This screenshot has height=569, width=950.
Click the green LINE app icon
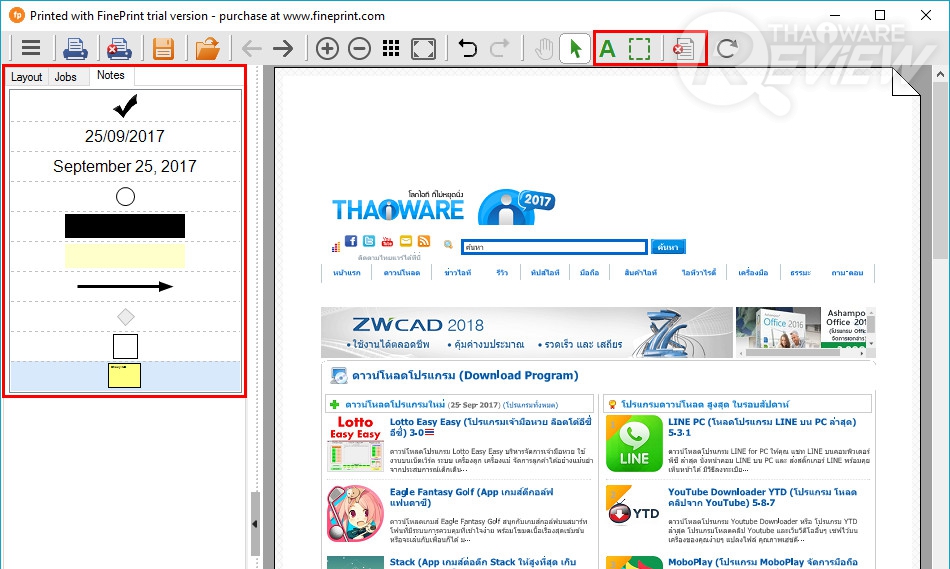tap(634, 444)
